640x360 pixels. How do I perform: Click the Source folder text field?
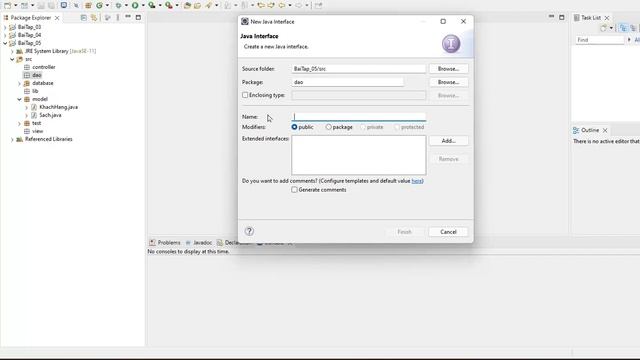pyautogui.click(x=359, y=69)
